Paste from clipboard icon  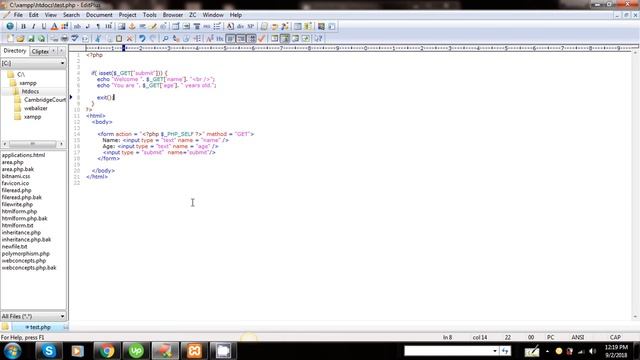coord(119,38)
